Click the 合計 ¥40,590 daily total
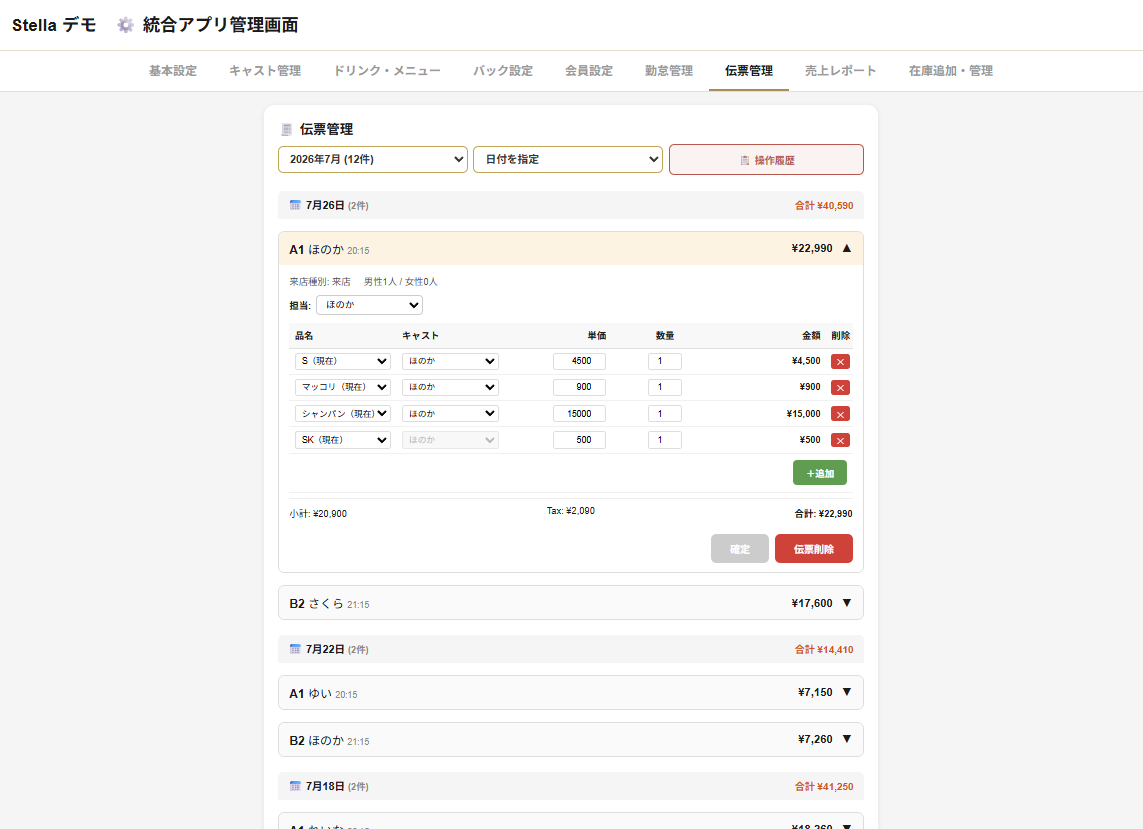This screenshot has width=1143, height=829. coord(824,206)
